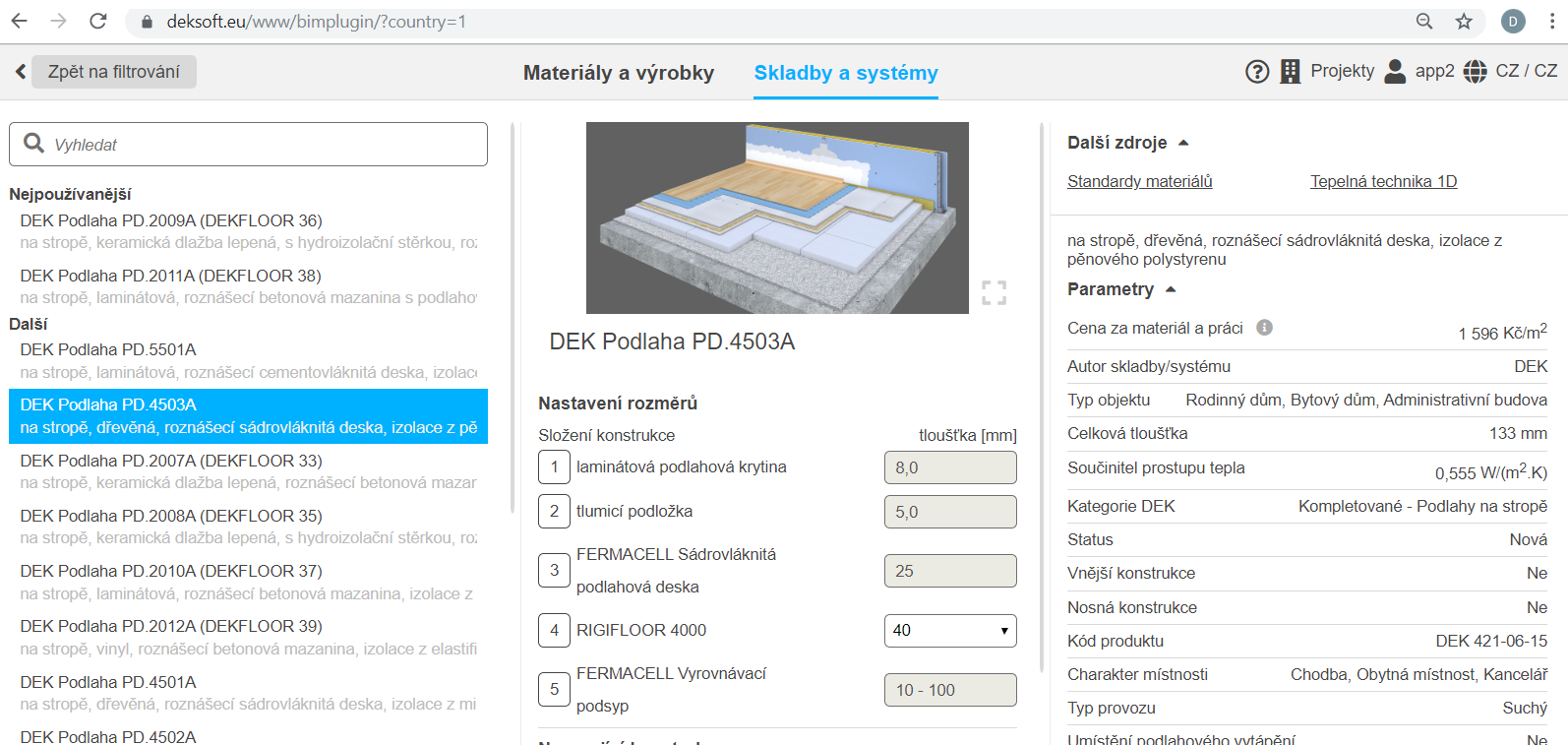Click price info icon
The image size is (1568, 745).
(x=1264, y=328)
